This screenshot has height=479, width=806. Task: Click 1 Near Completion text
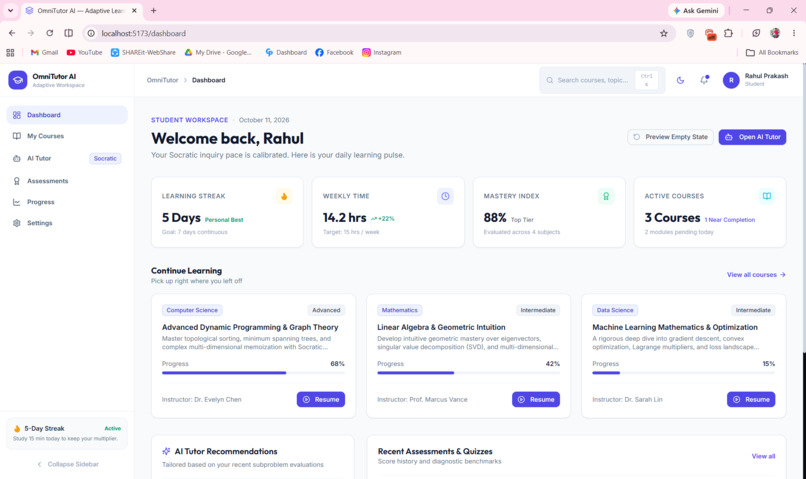point(730,220)
